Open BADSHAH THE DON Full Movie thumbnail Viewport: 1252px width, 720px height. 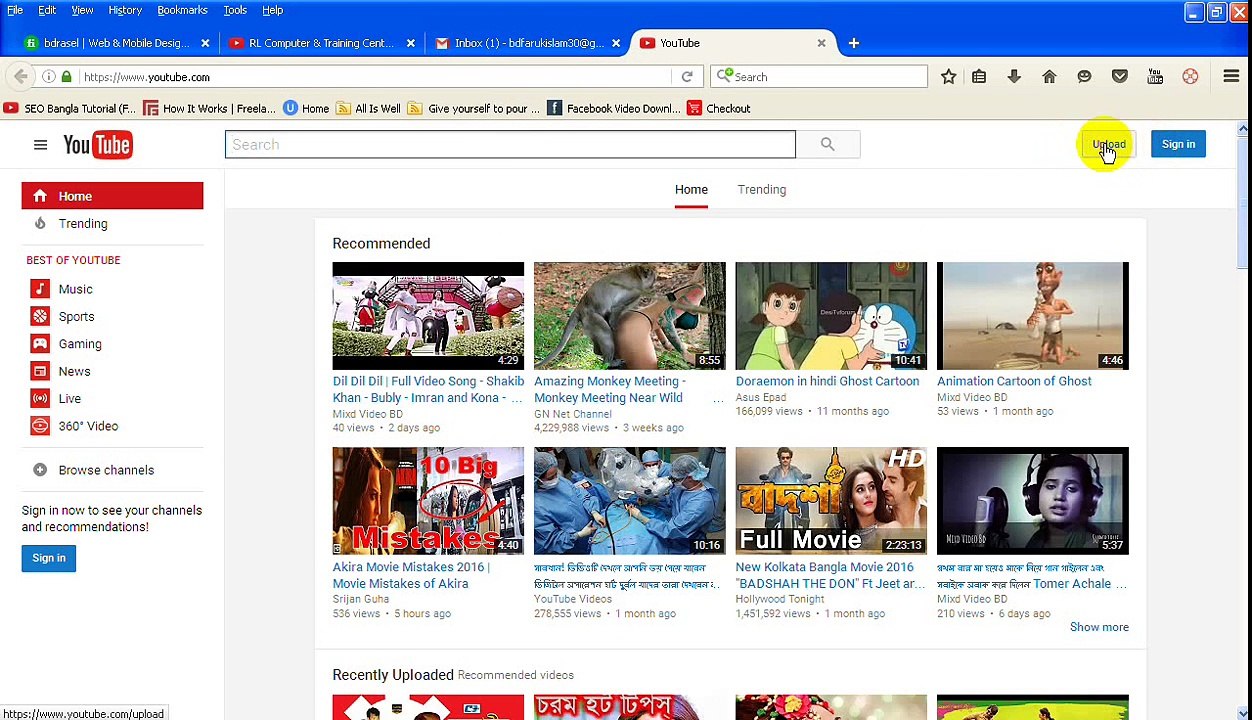tap(831, 501)
